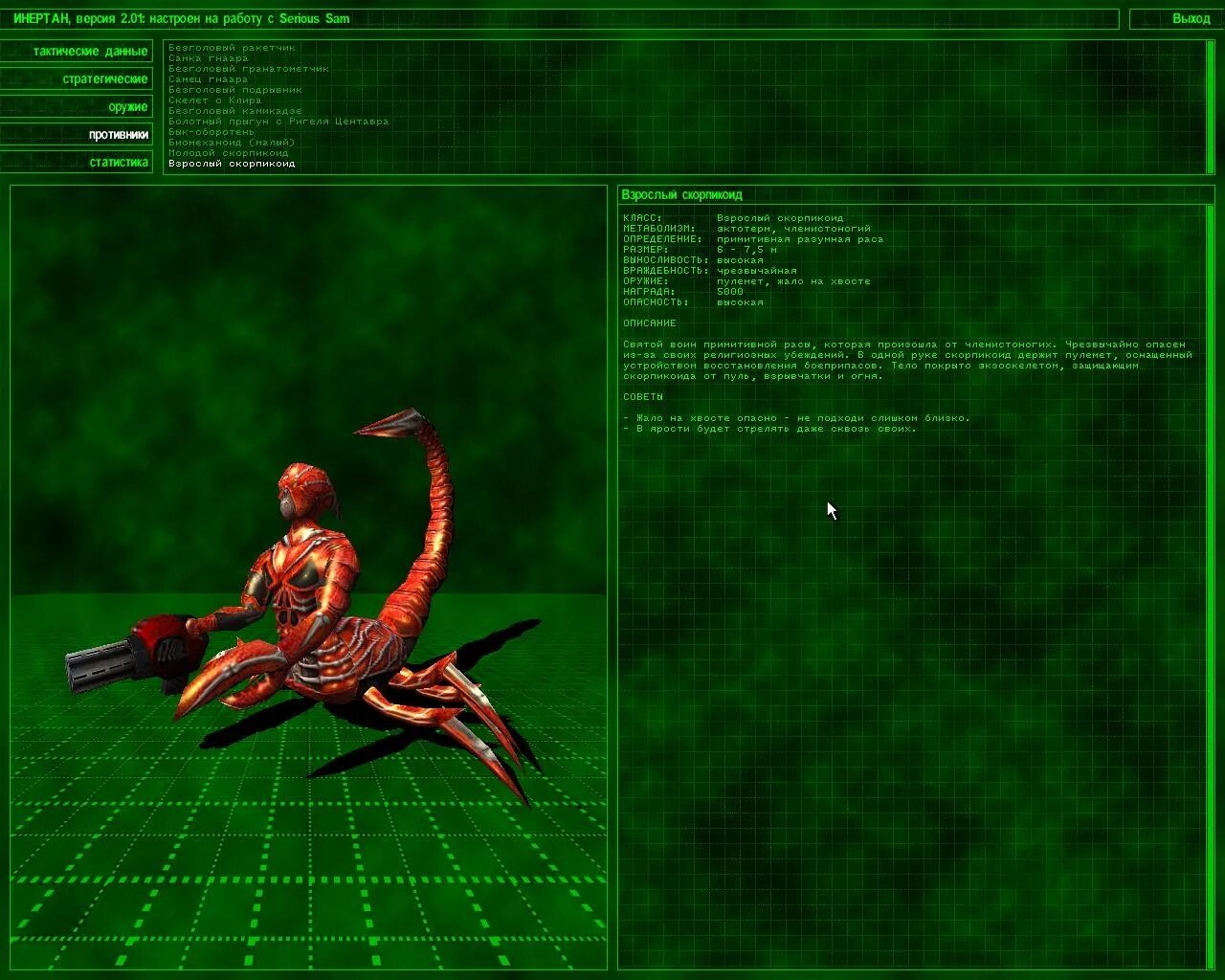Open the 'стратегические' tab

77,78
